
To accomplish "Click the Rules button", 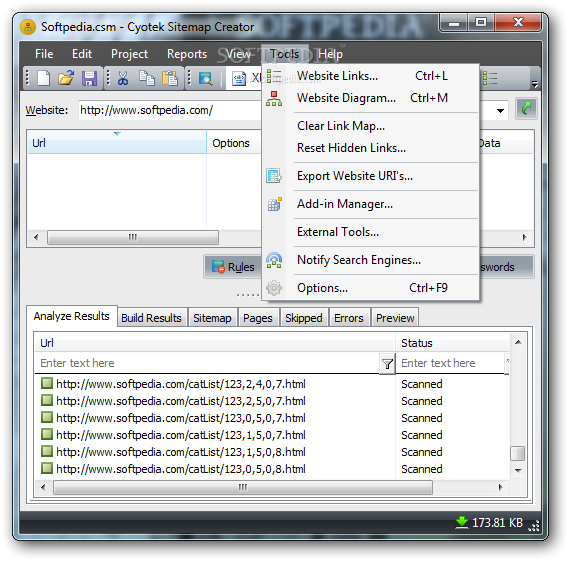I will [x=233, y=267].
